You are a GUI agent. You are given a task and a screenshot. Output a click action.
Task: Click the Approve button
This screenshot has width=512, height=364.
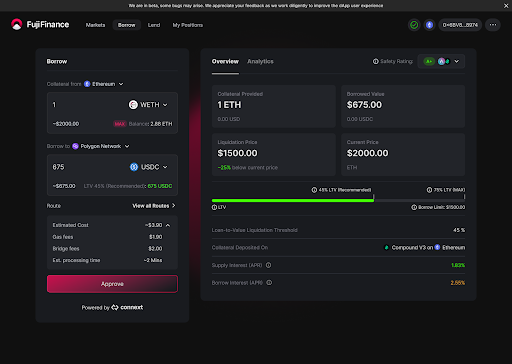(112, 284)
